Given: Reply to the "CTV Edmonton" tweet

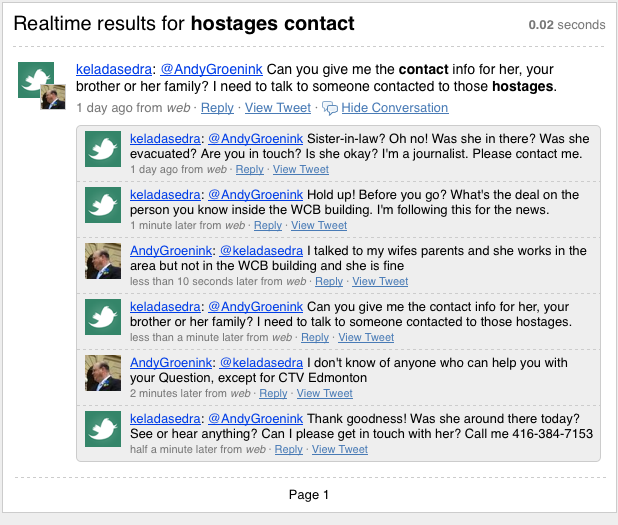Looking at the screenshot, I should tap(273, 394).
